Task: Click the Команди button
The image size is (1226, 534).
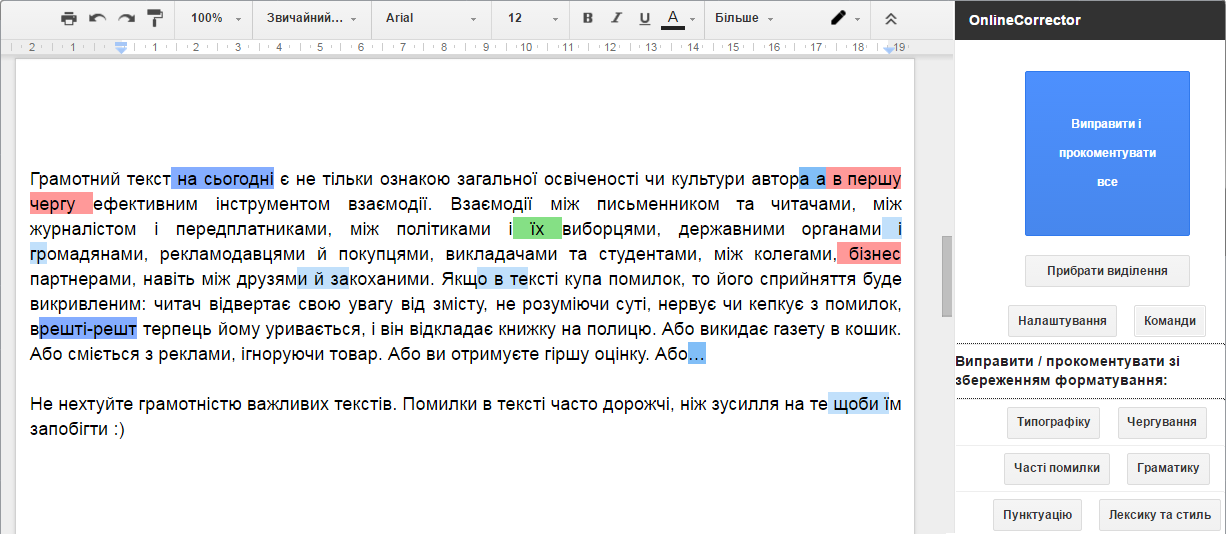Action: tap(1170, 321)
